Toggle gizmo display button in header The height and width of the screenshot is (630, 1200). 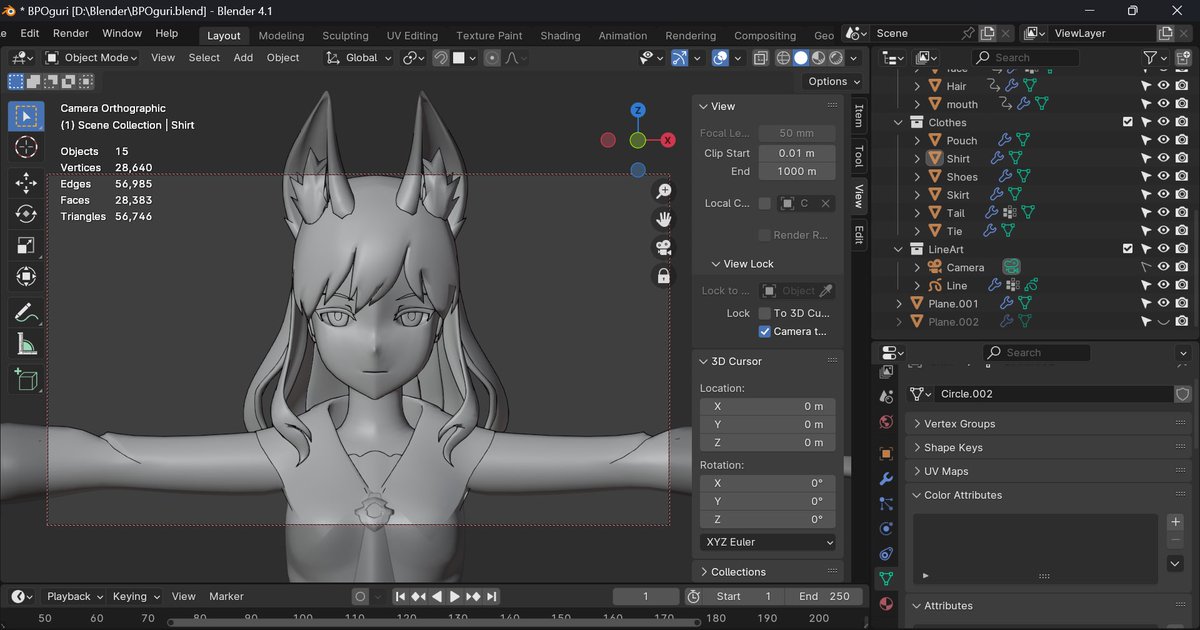point(679,58)
